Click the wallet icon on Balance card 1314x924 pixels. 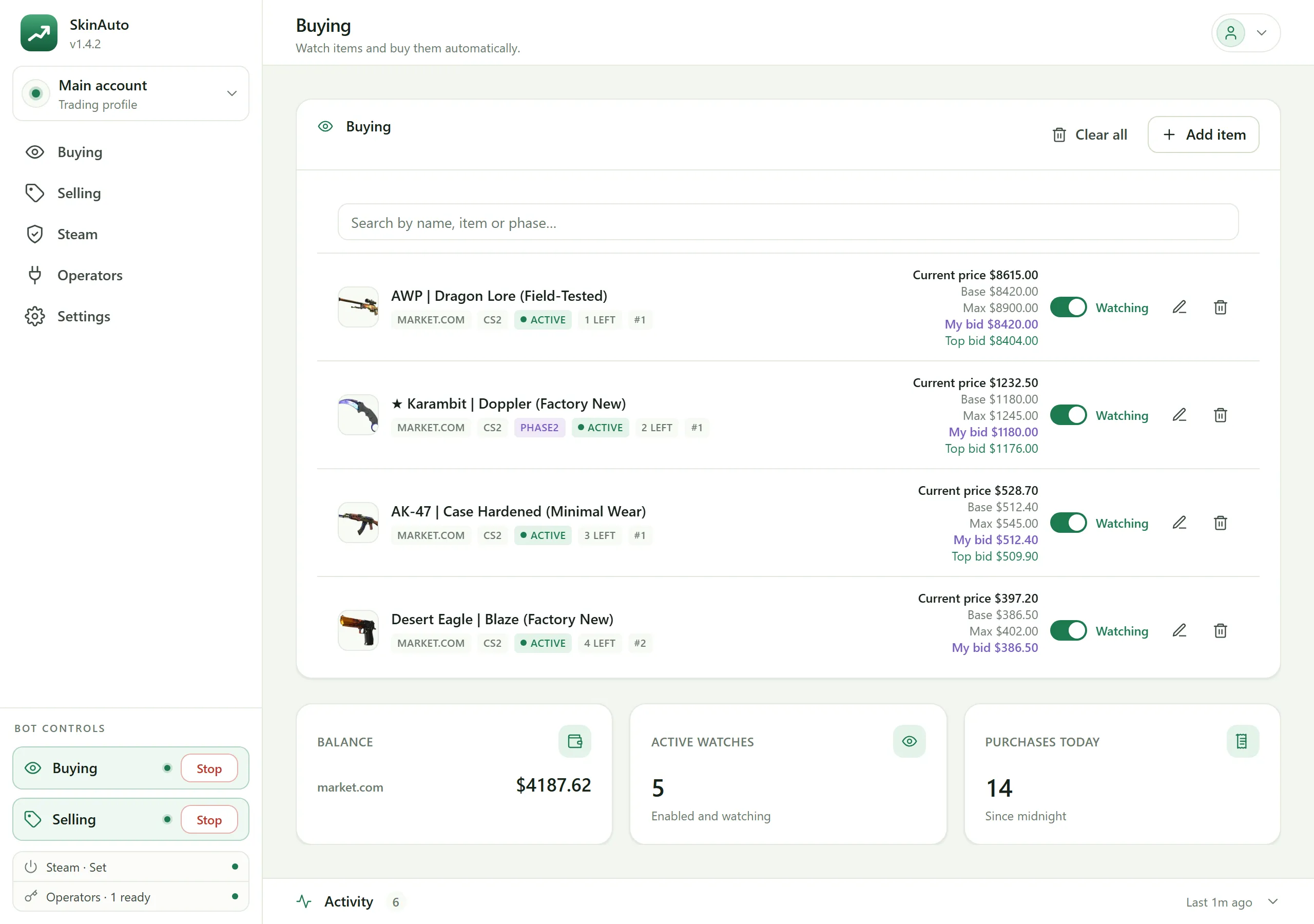tap(574, 741)
